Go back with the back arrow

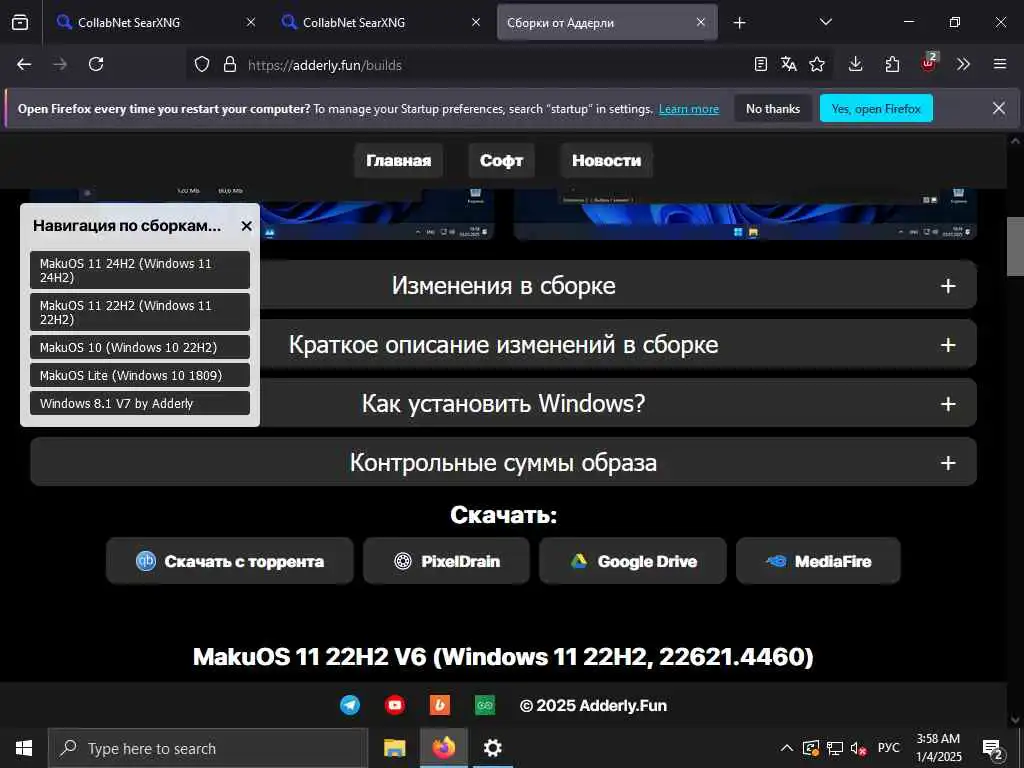(24, 64)
